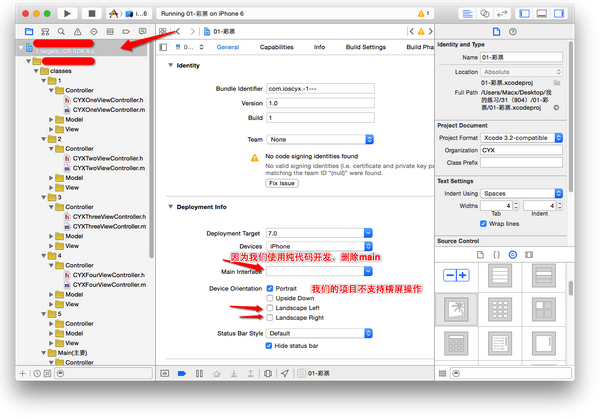The width and height of the screenshot is (602, 419).
Task: Open the Indent Using dropdown
Action: coord(522,194)
